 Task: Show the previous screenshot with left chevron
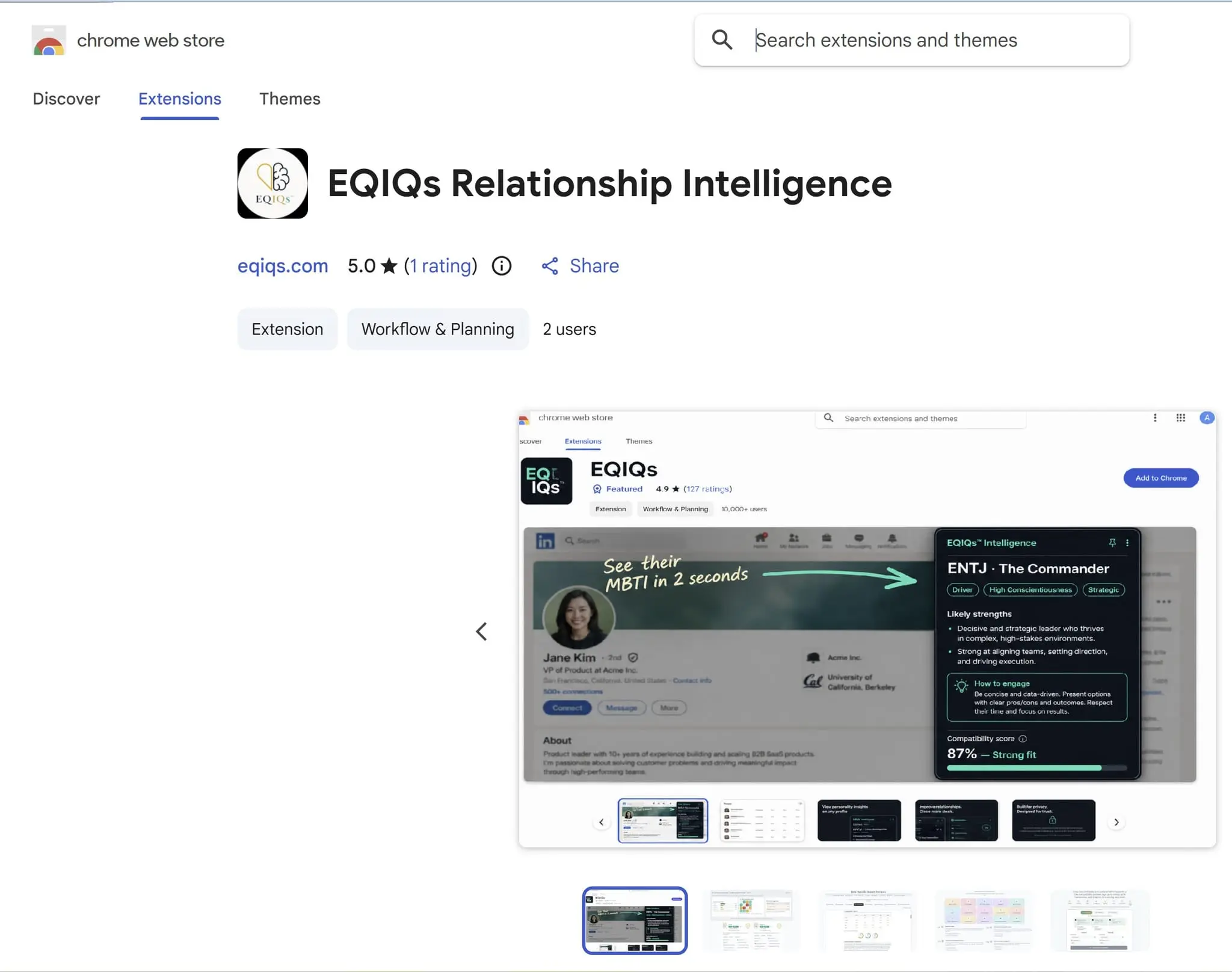coord(481,631)
